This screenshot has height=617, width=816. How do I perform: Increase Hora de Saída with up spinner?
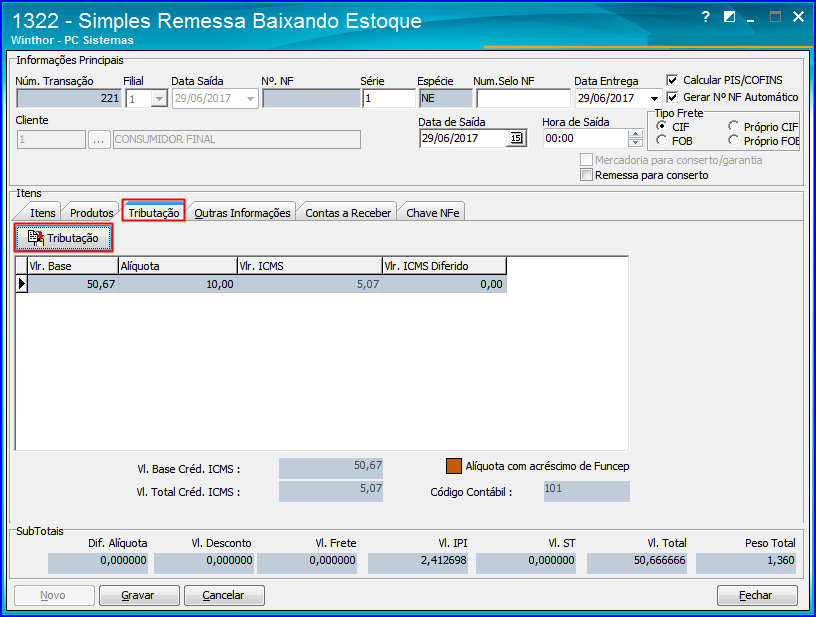(x=635, y=134)
